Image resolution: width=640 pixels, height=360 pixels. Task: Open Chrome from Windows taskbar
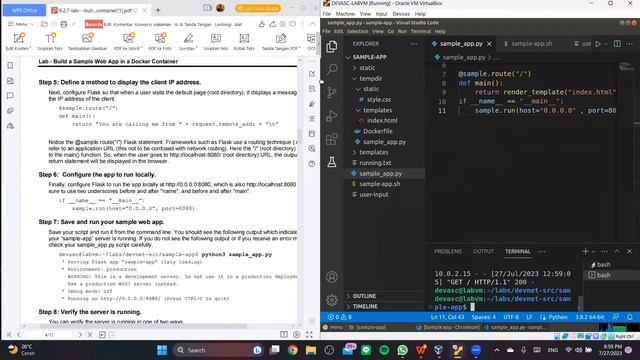pyautogui.click(x=292, y=350)
